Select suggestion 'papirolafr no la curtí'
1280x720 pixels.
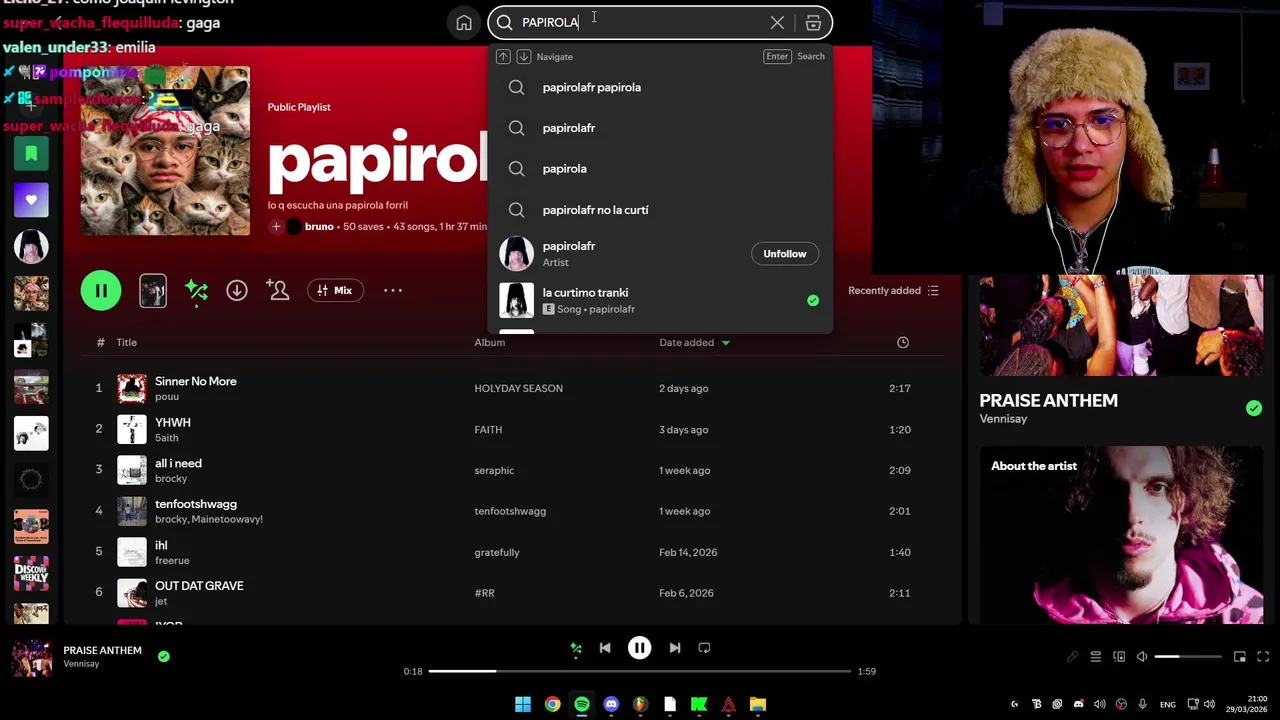click(660, 210)
